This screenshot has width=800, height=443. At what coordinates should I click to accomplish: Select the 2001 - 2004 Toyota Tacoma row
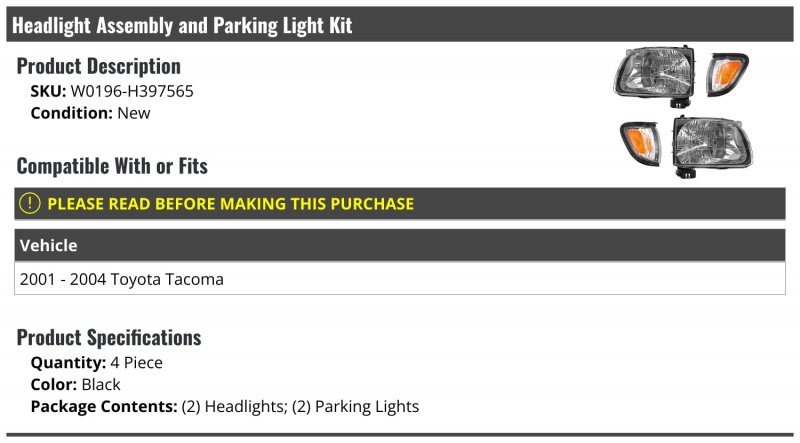[x=400, y=279]
